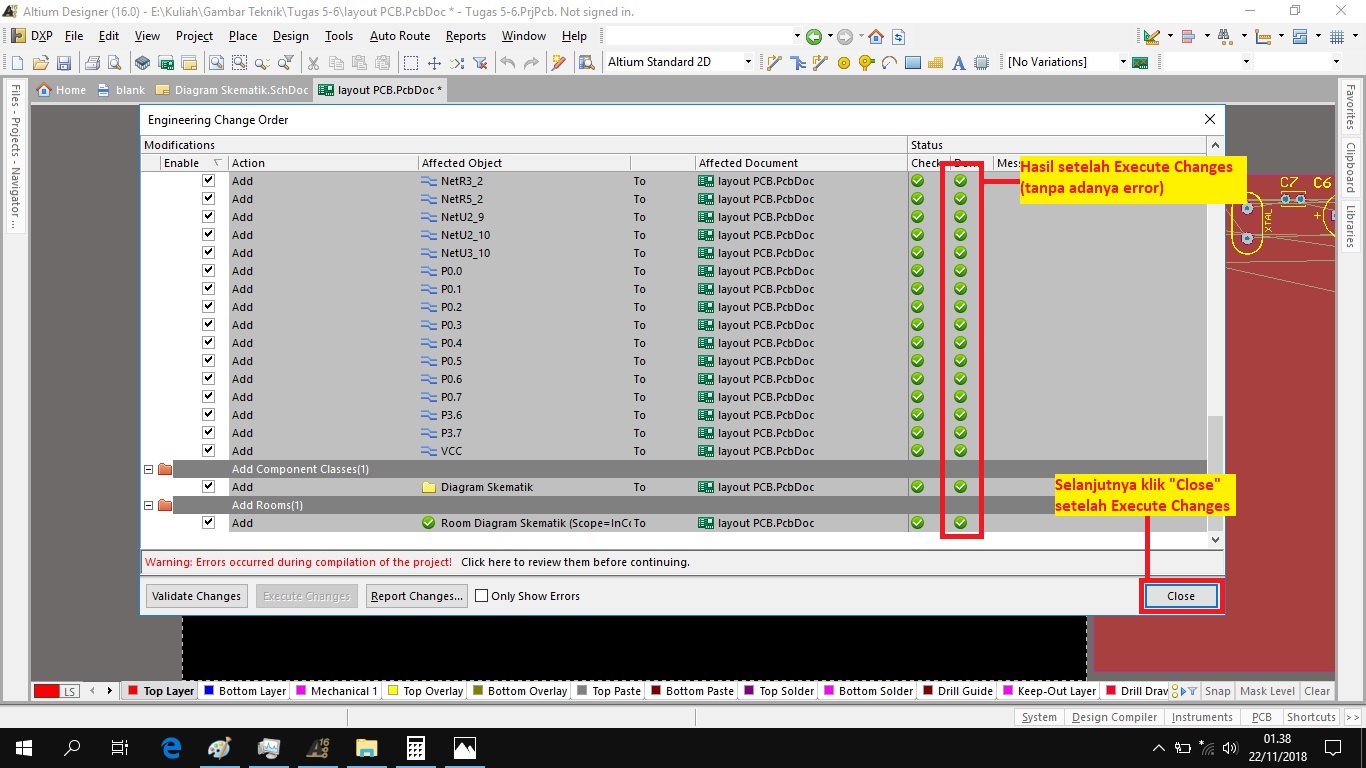Screen dimensions: 1366x768
Task: Switch to the Home document tab
Action: pos(61,90)
